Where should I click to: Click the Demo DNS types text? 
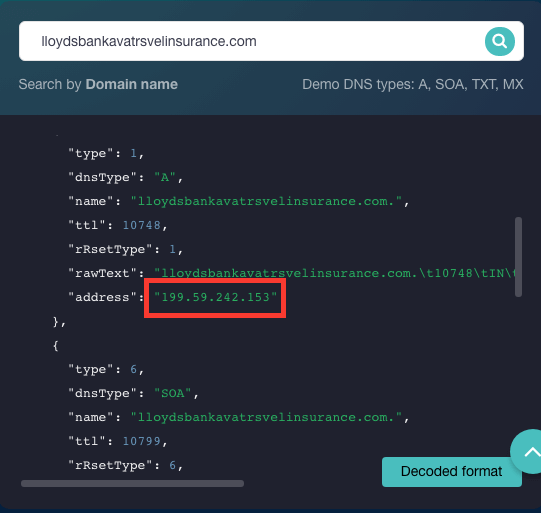click(x=413, y=84)
